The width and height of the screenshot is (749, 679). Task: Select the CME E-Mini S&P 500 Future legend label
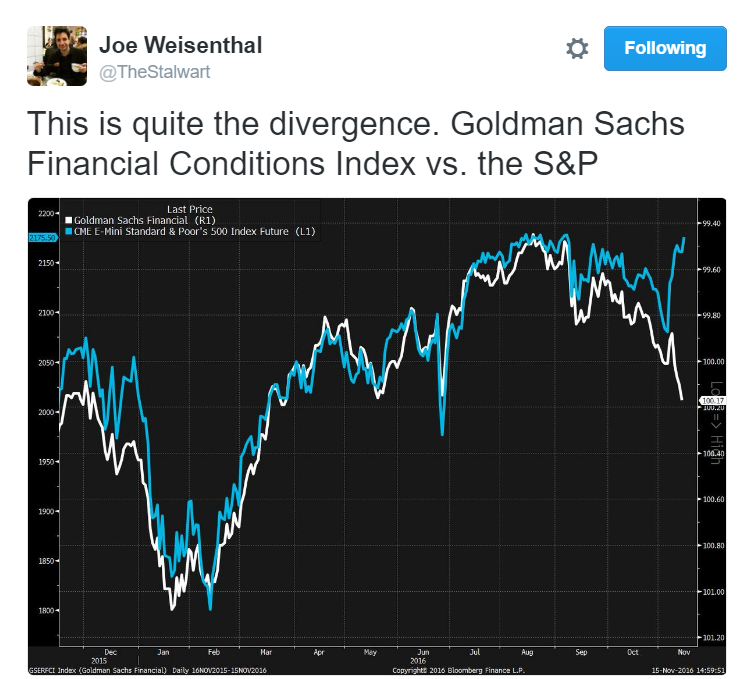pos(195,231)
